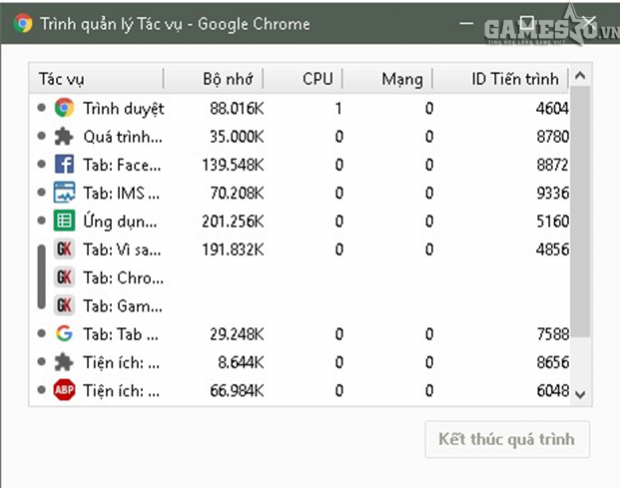Select the GK icon for Tab: Vì sa…
This screenshot has width=620, height=488.
[64, 249]
